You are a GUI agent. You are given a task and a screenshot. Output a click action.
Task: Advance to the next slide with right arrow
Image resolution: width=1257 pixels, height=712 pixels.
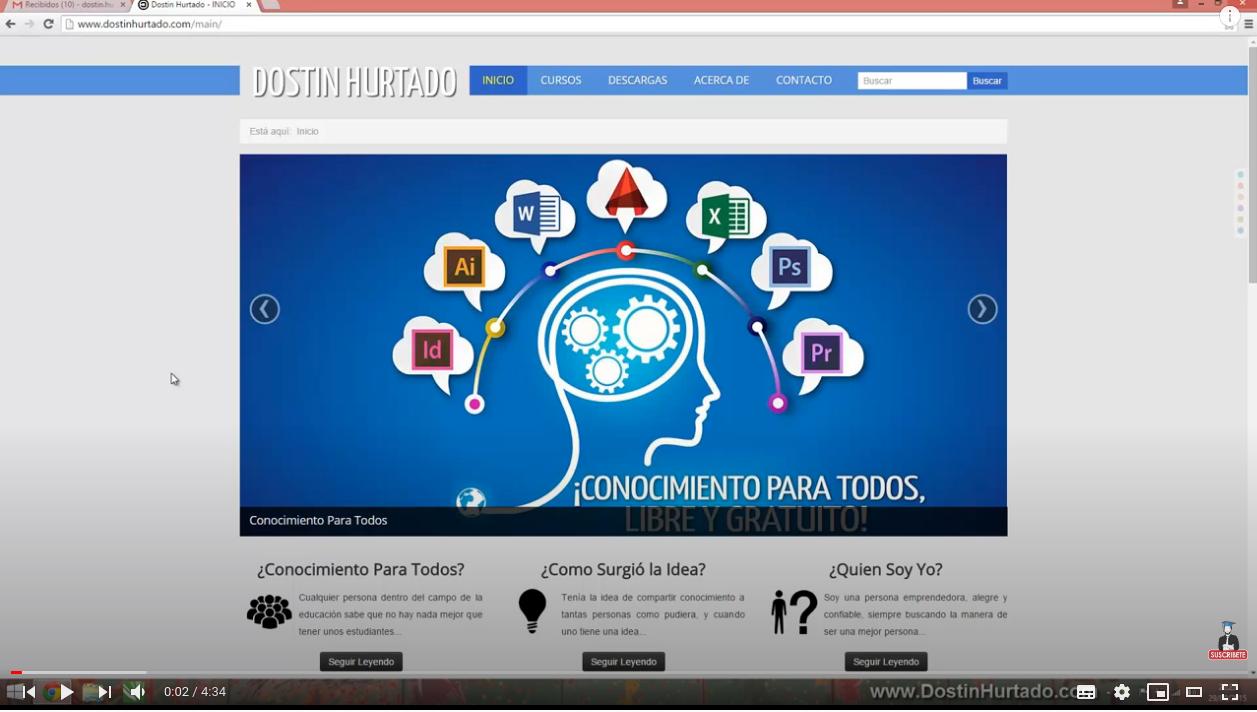click(982, 309)
